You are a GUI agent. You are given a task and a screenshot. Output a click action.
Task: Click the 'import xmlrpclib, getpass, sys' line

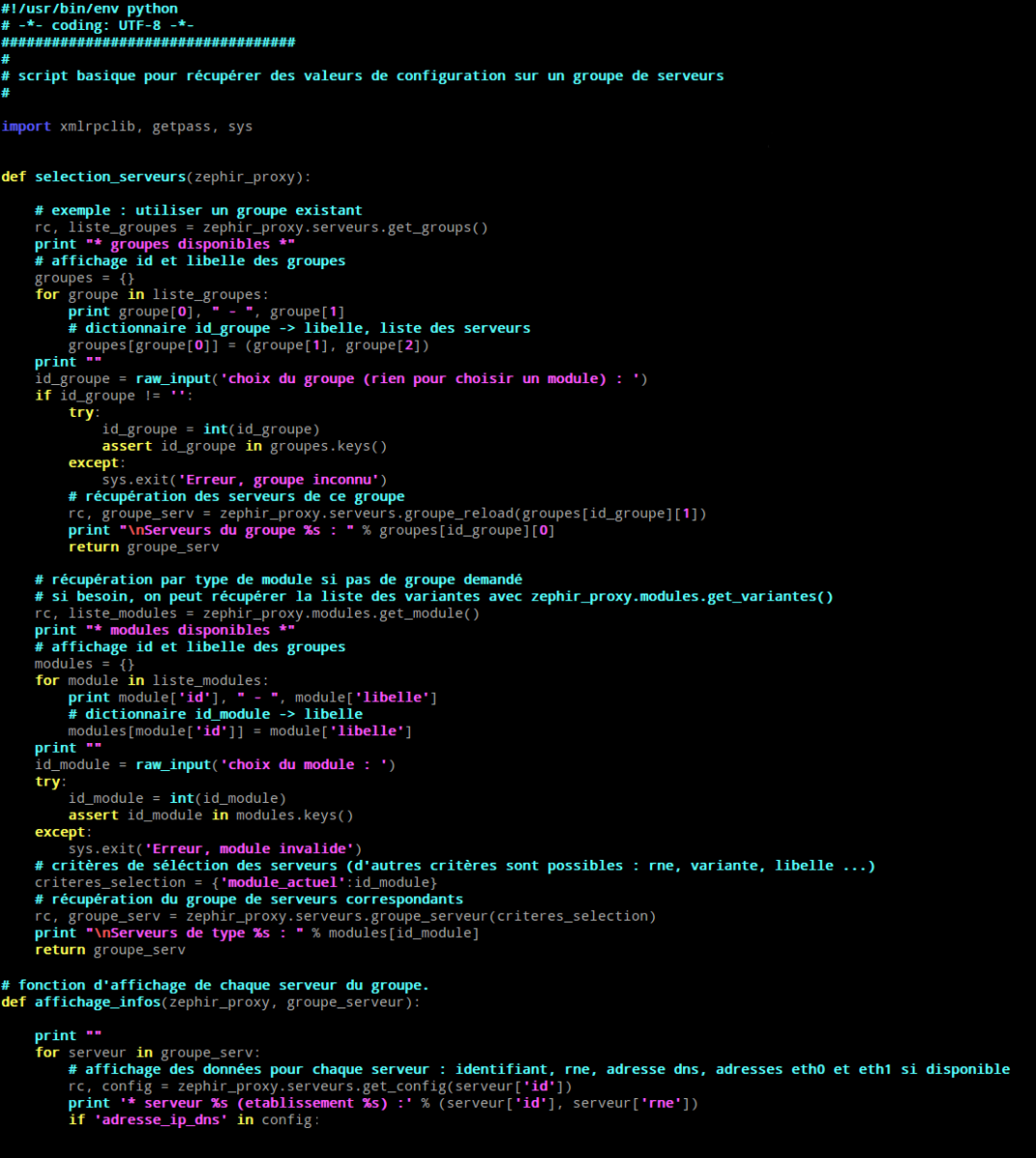(x=127, y=126)
